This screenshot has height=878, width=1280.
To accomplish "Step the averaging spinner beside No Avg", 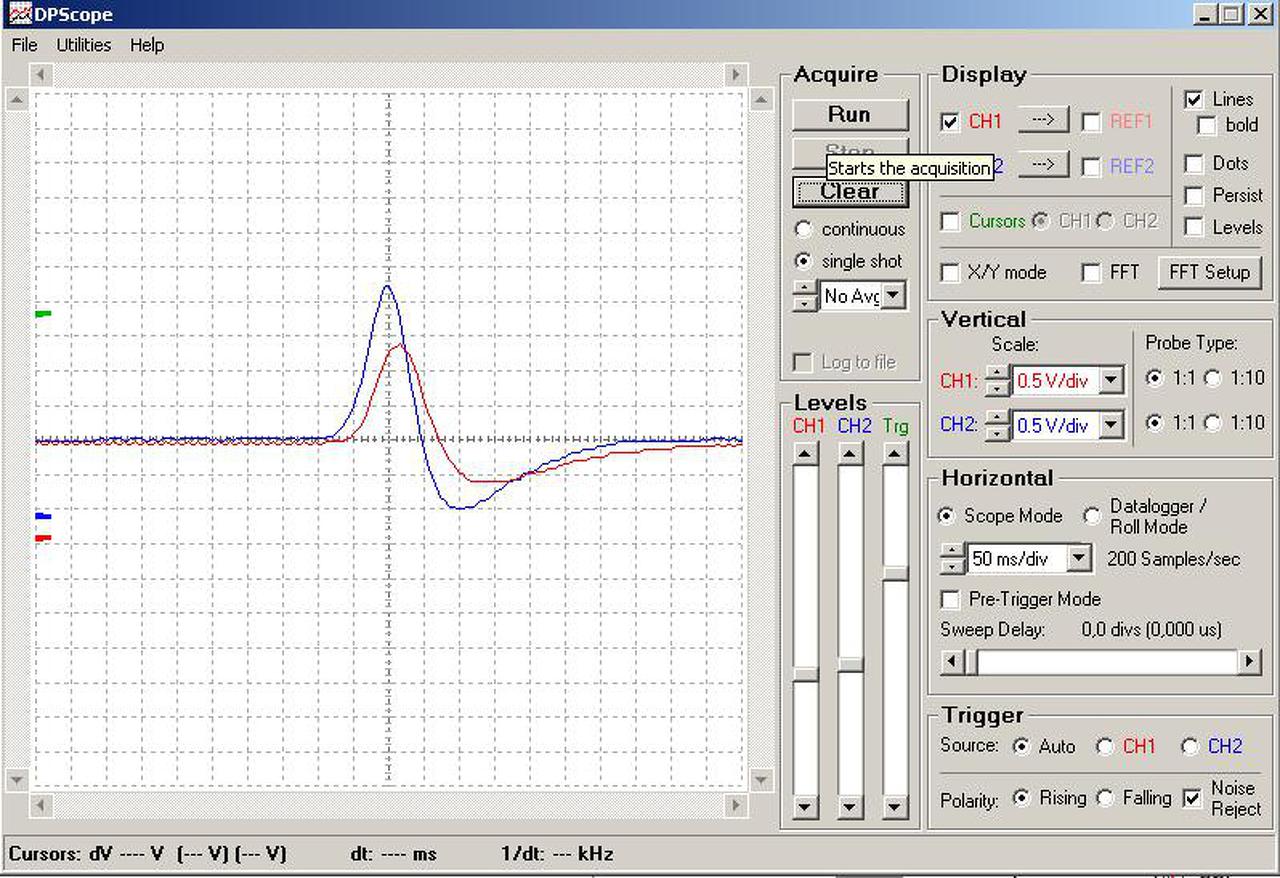I will pyautogui.click(x=805, y=296).
